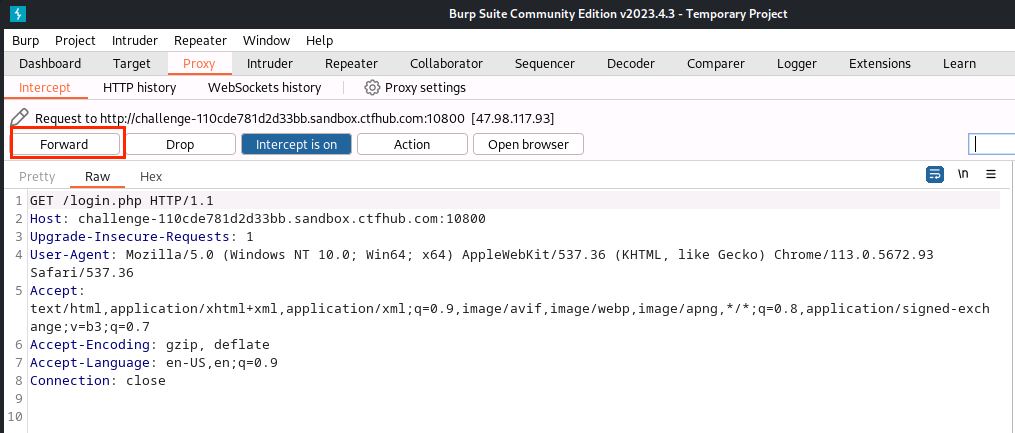Screen dimensions: 1015x433
Task: Click the request target URL text label
Action: [x=295, y=118]
